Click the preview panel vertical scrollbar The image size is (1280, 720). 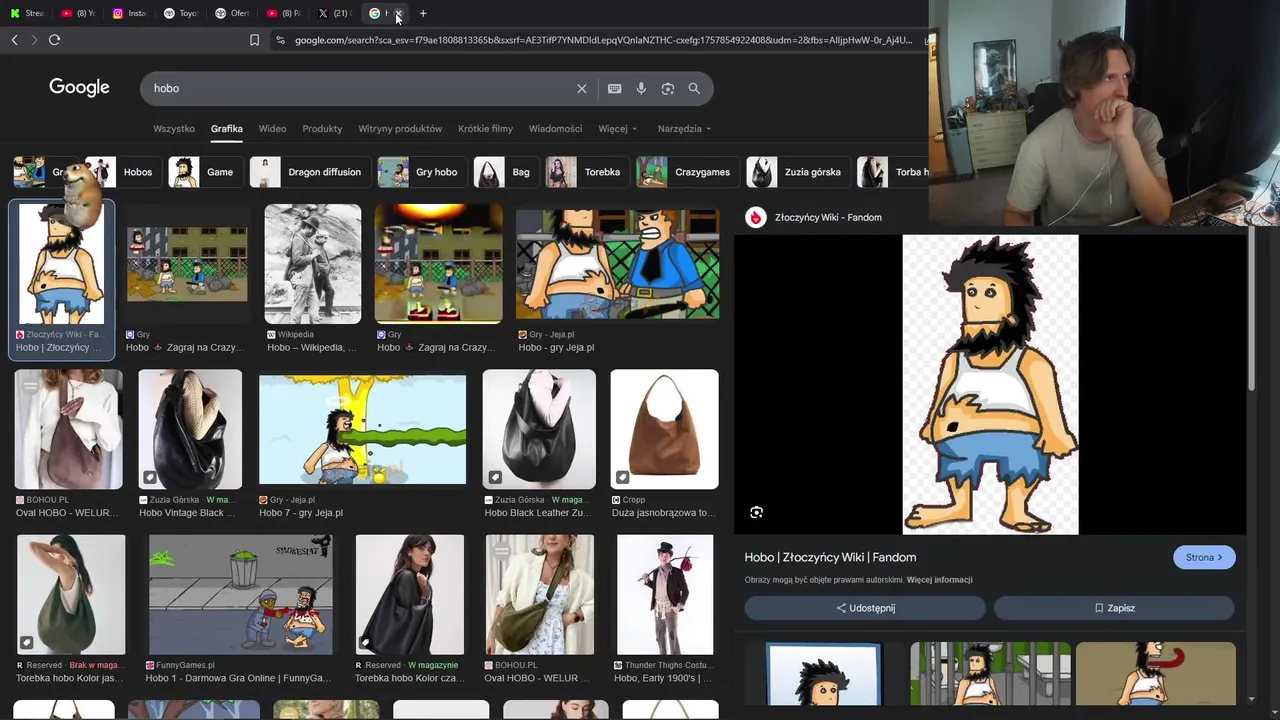click(1251, 310)
